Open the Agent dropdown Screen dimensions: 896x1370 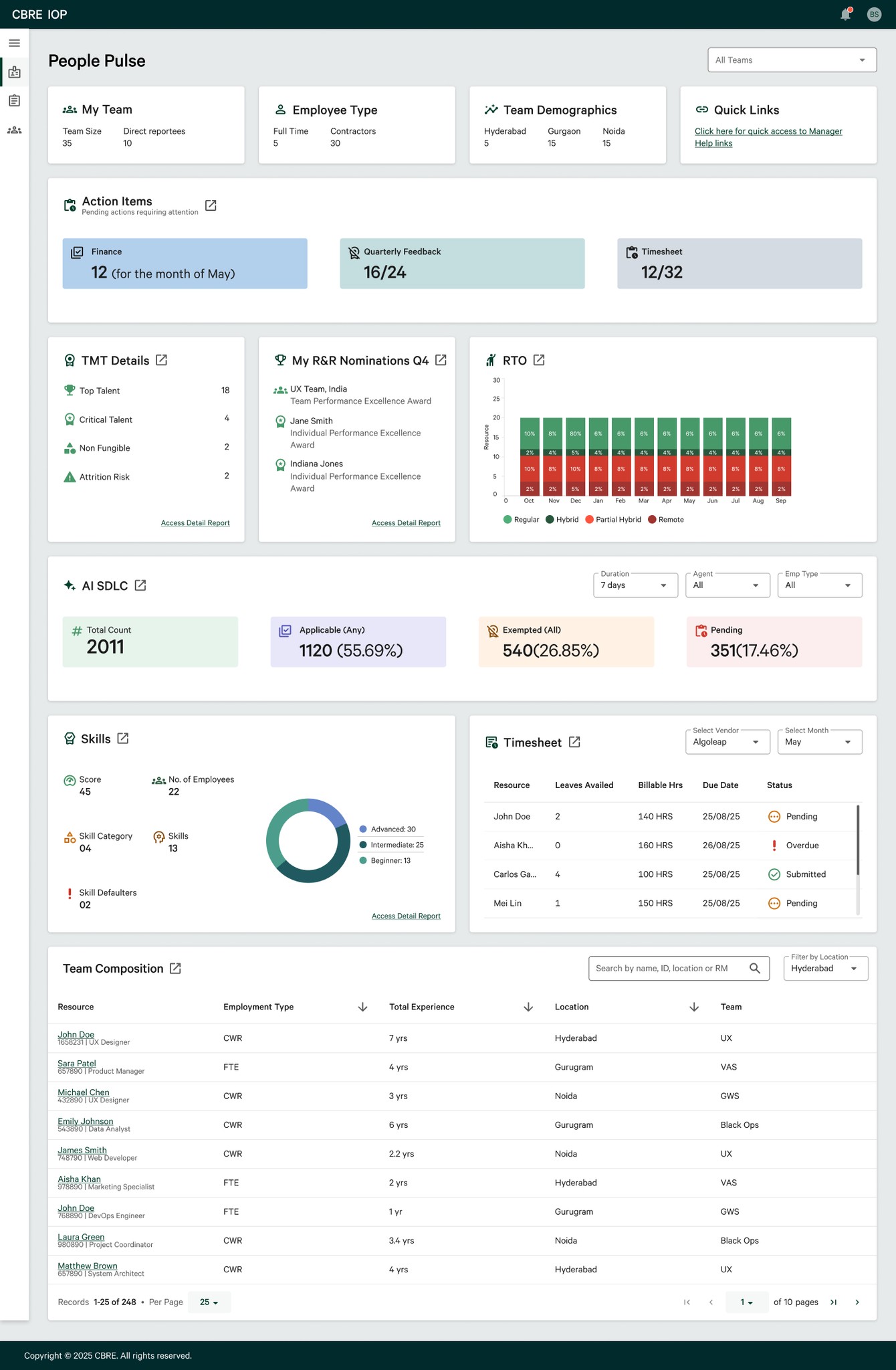[727, 585]
